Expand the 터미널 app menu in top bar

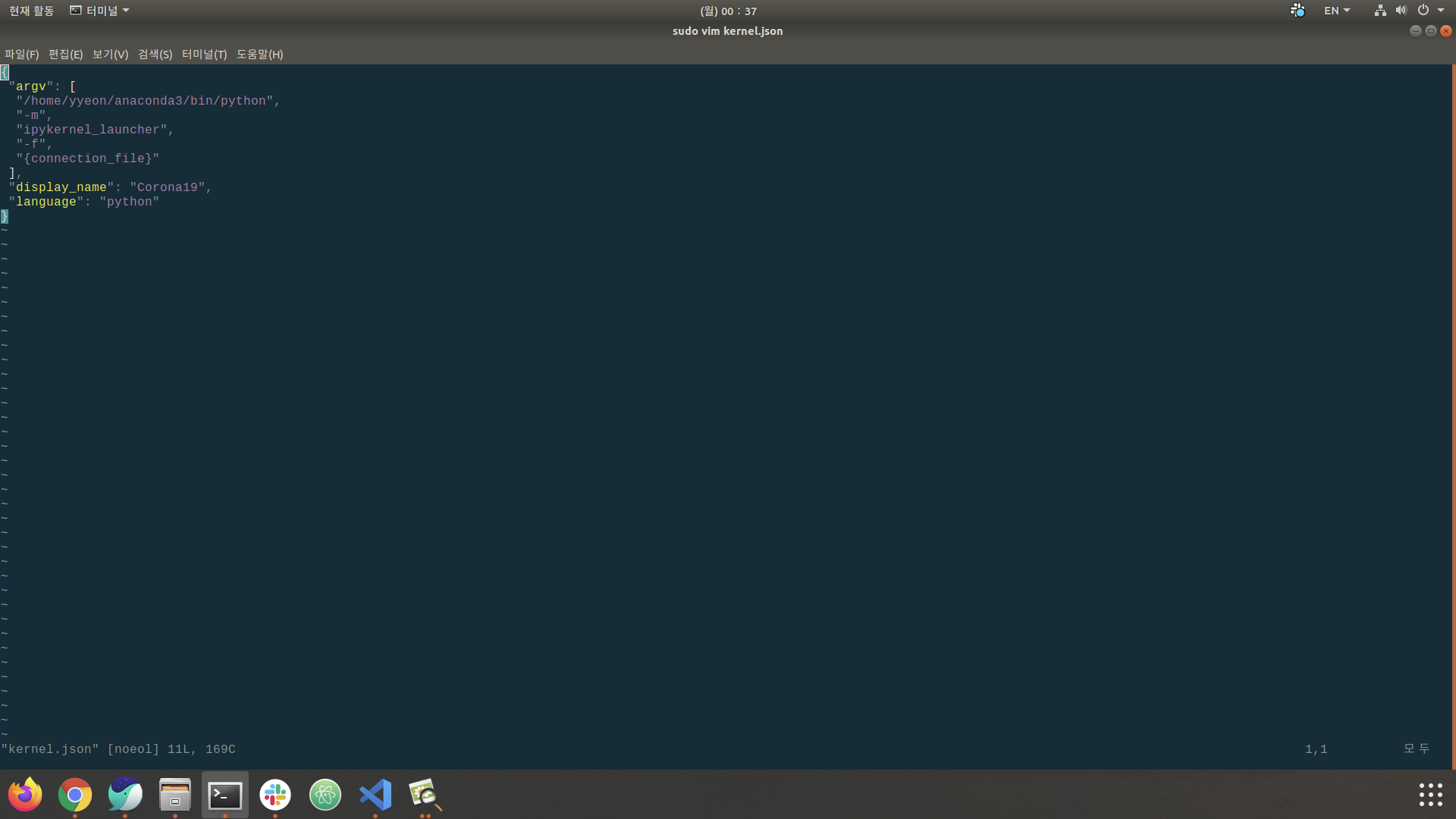tap(100, 11)
